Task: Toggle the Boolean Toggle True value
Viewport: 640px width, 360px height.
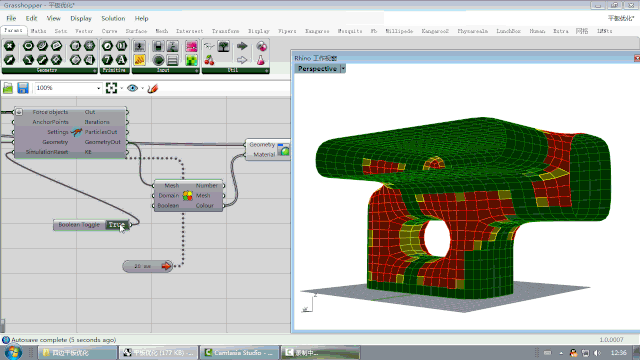Action: [117, 225]
